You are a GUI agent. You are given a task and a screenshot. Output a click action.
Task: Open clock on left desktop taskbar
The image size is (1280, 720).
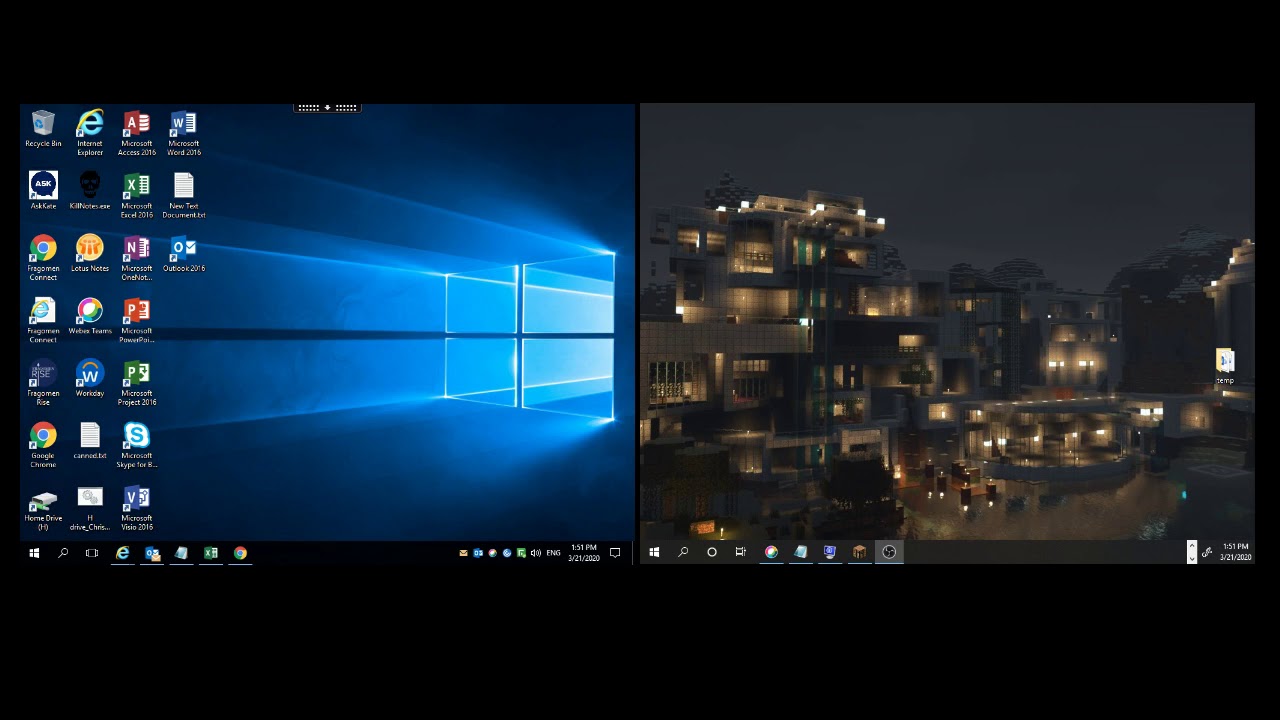[x=584, y=553]
